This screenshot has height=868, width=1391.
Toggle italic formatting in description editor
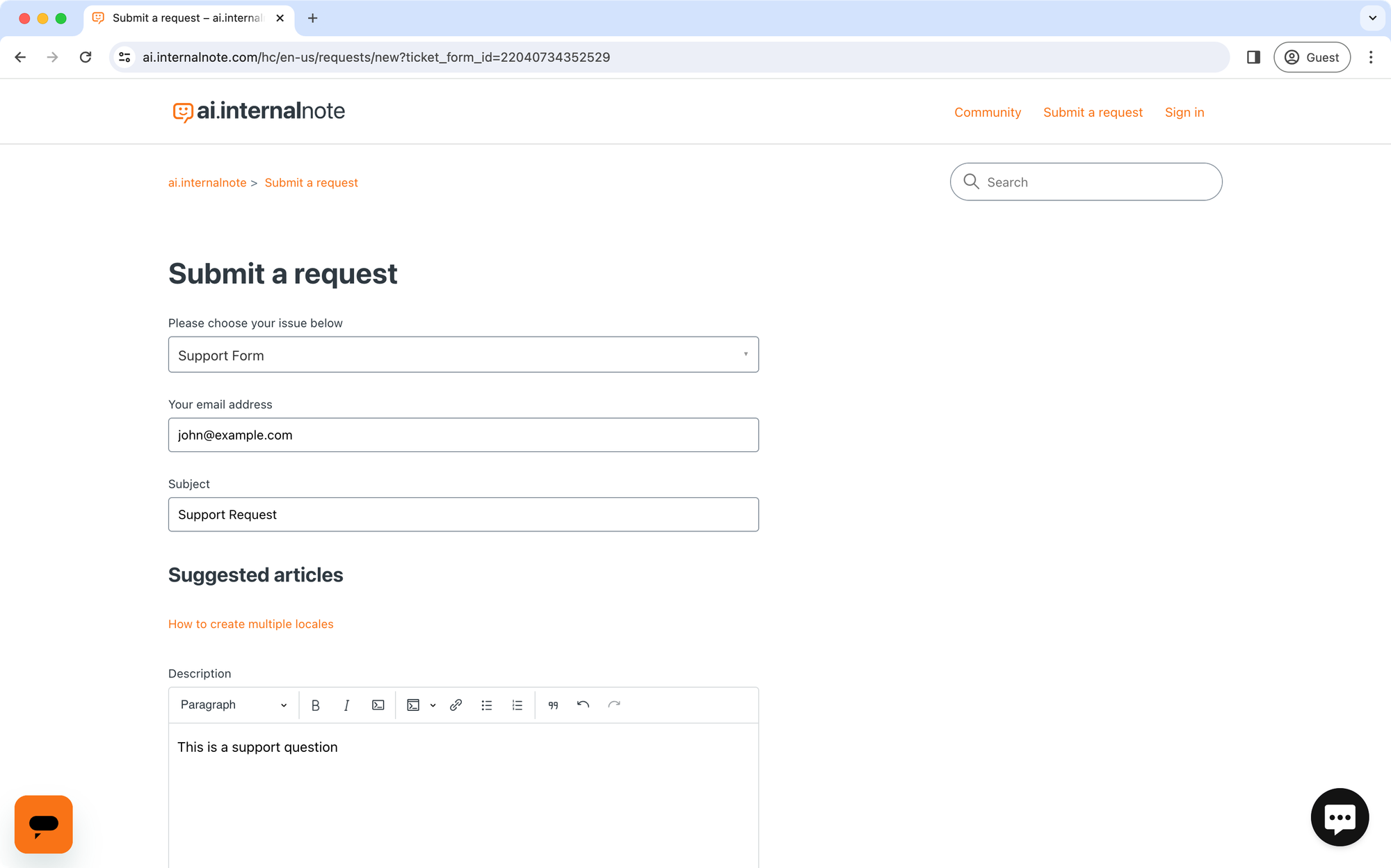click(x=346, y=705)
